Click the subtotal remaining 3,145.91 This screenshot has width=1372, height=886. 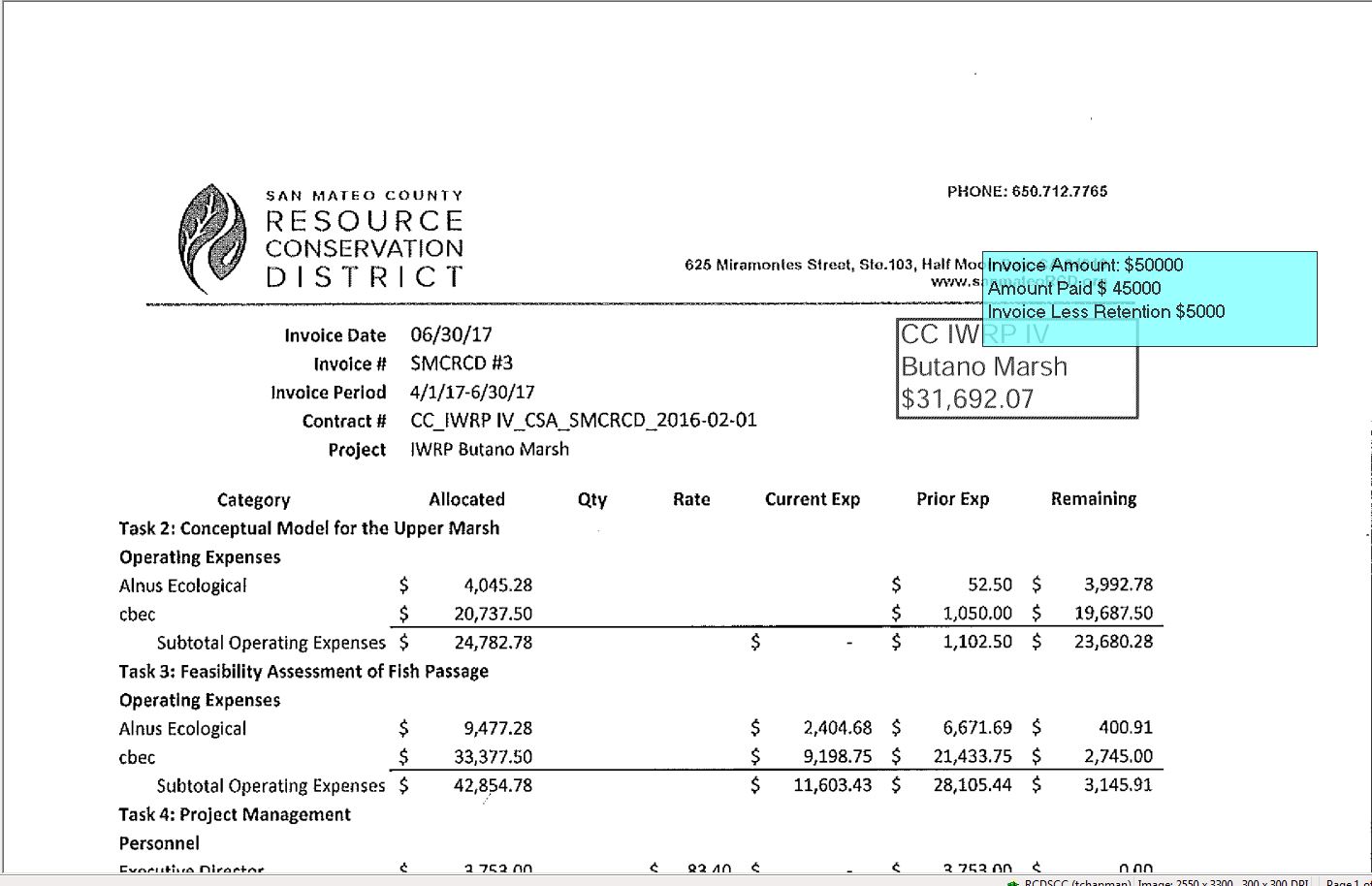pos(1118,785)
